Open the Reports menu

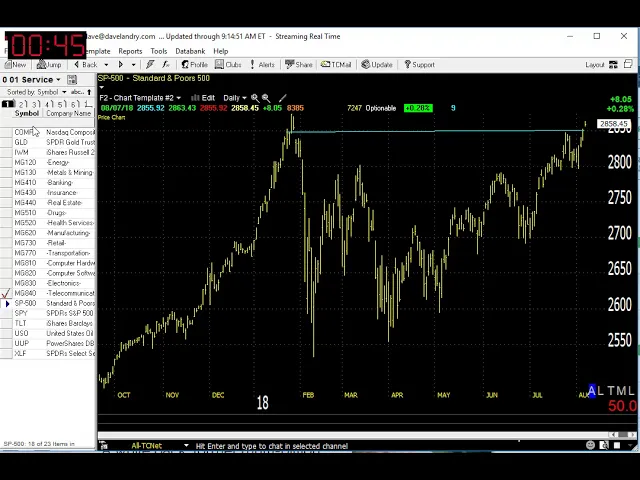130,51
